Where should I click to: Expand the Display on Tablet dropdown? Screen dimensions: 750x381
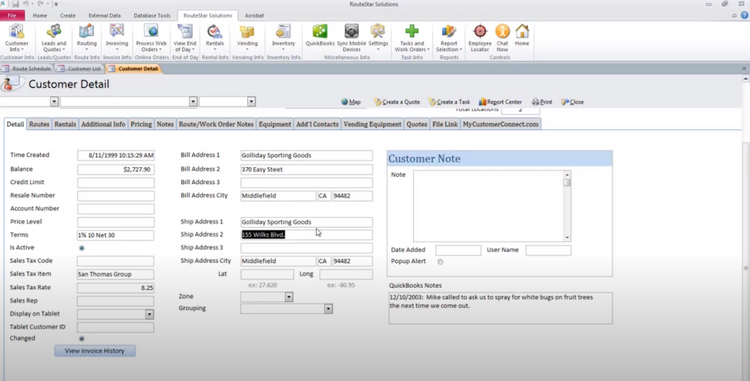[149, 314]
